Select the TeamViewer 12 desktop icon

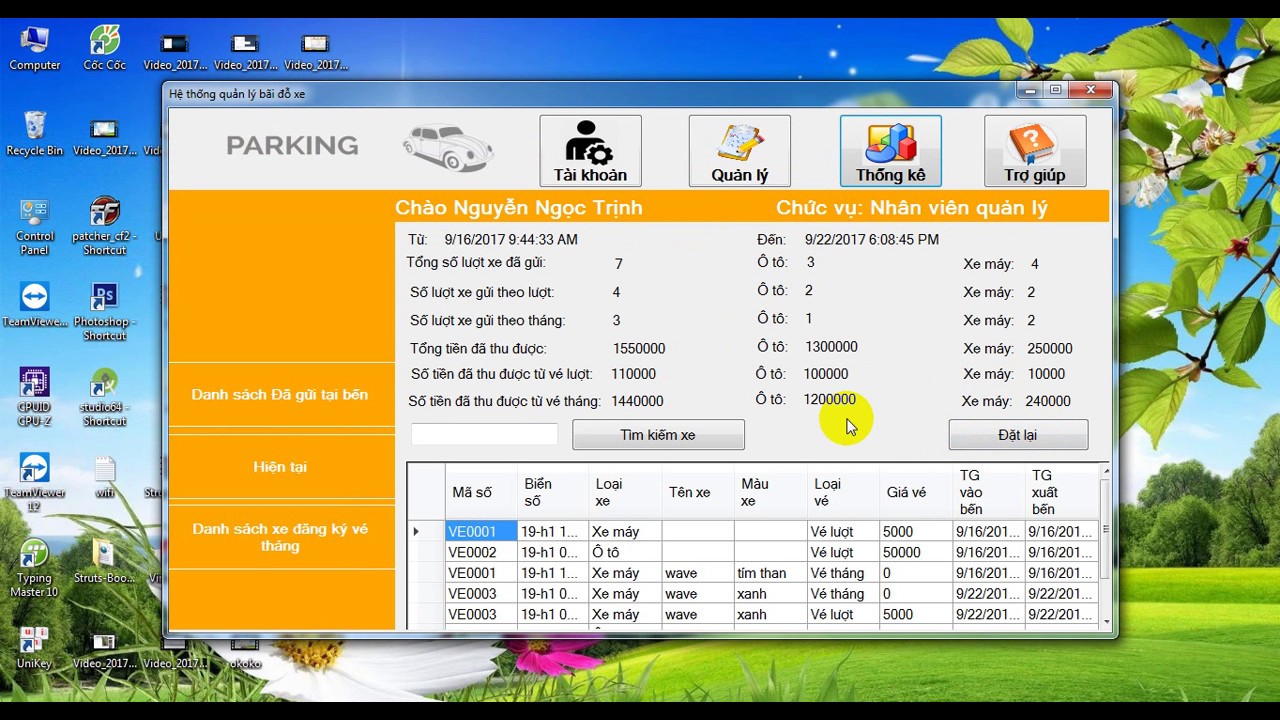pos(35,483)
